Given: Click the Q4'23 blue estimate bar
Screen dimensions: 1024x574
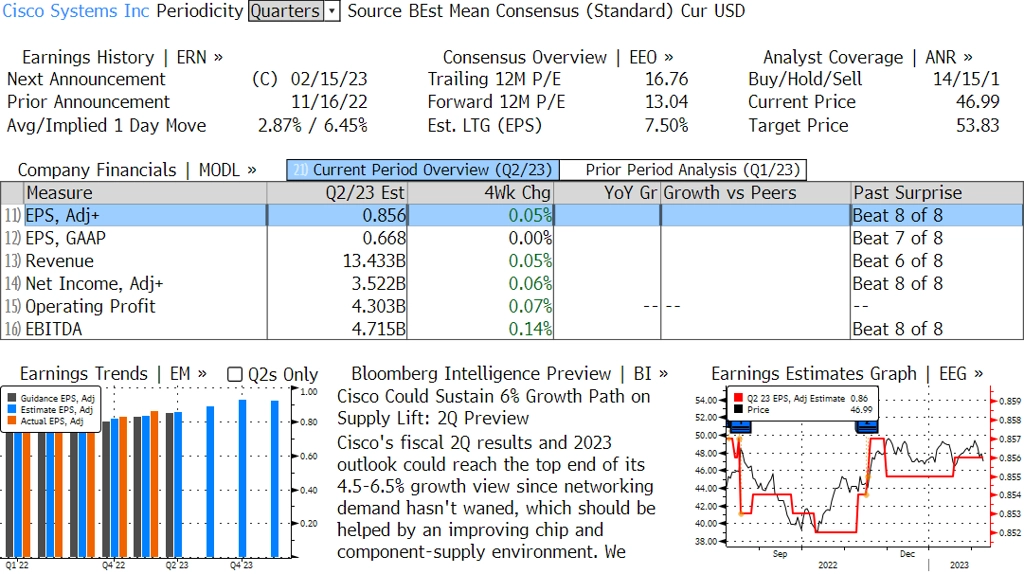Looking at the screenshot, I should [242, 479].
